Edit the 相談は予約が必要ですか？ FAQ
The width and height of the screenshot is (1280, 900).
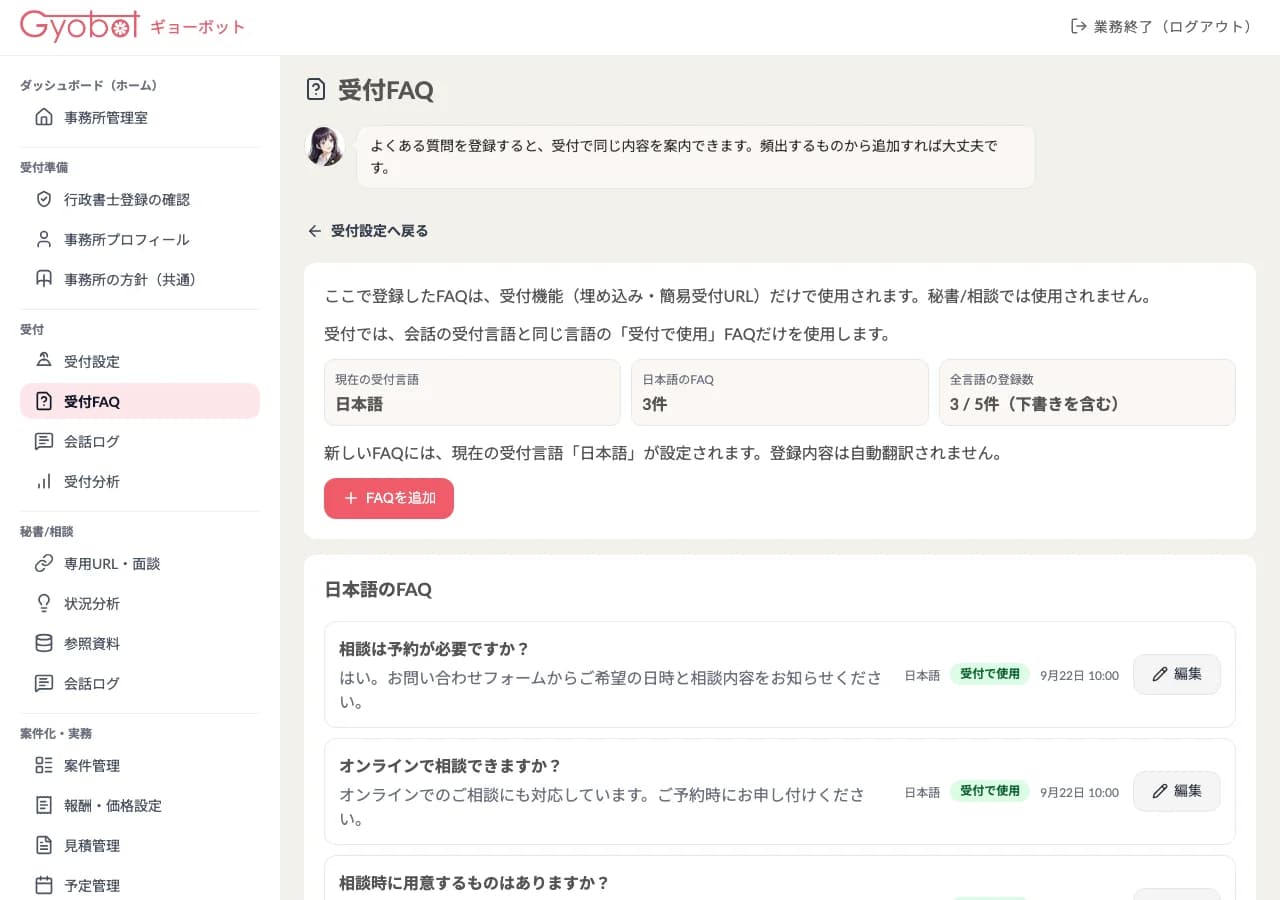pos(1176,674)
